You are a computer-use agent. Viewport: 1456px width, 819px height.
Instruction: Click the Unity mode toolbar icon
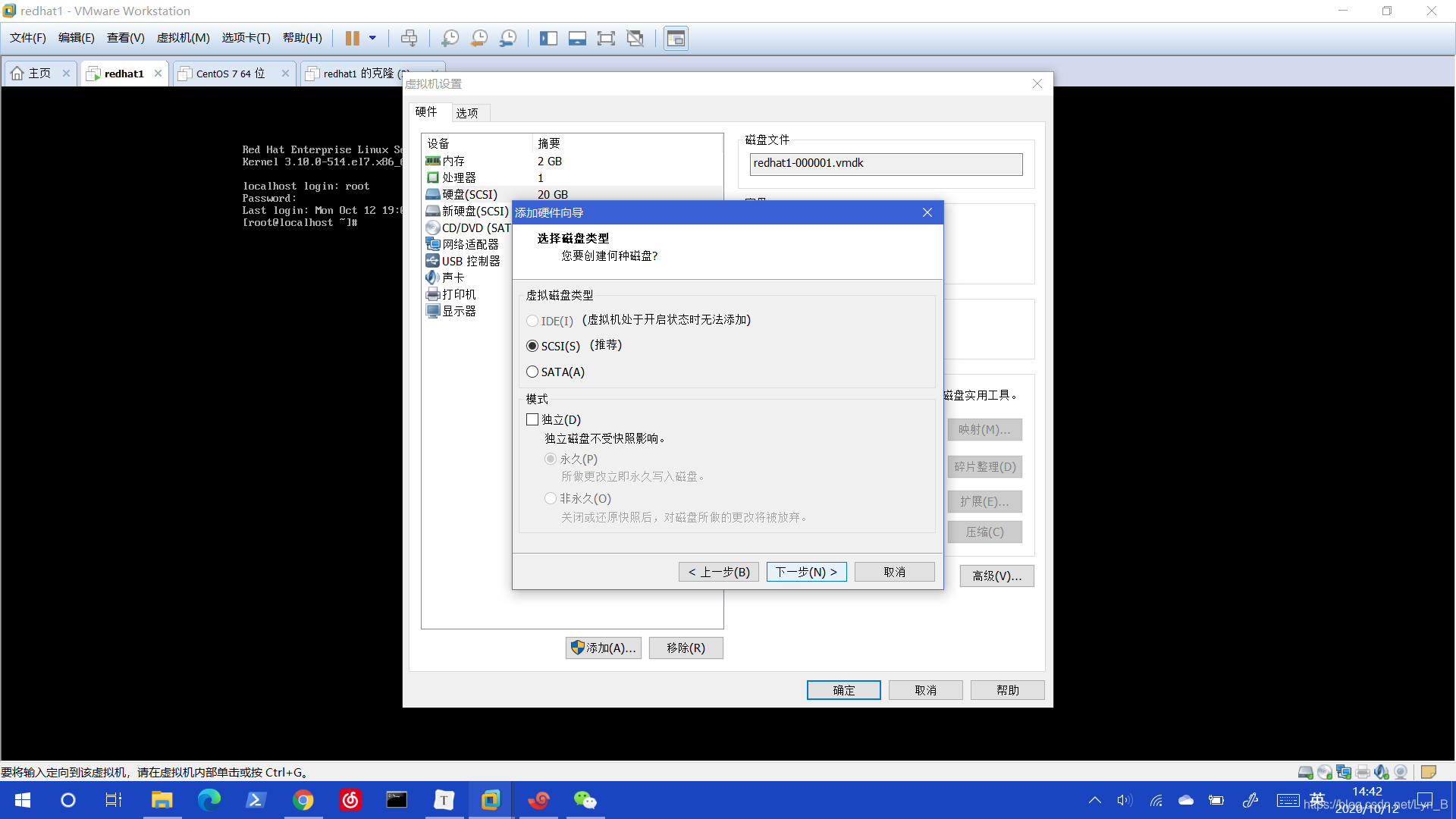pyautogui.click(x=635, y=38)
